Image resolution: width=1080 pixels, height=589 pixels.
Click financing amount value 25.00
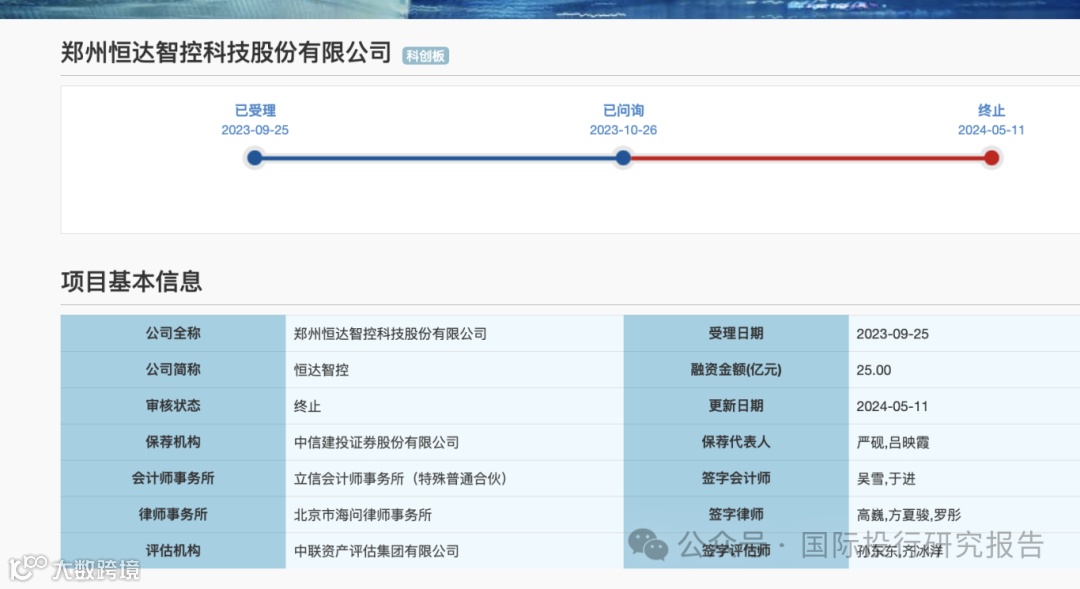coord(873,371)
